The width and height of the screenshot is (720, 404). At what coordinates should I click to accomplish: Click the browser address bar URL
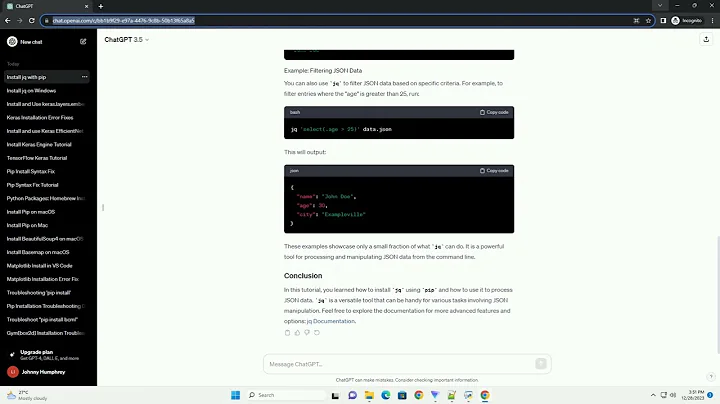click(124, 21)
